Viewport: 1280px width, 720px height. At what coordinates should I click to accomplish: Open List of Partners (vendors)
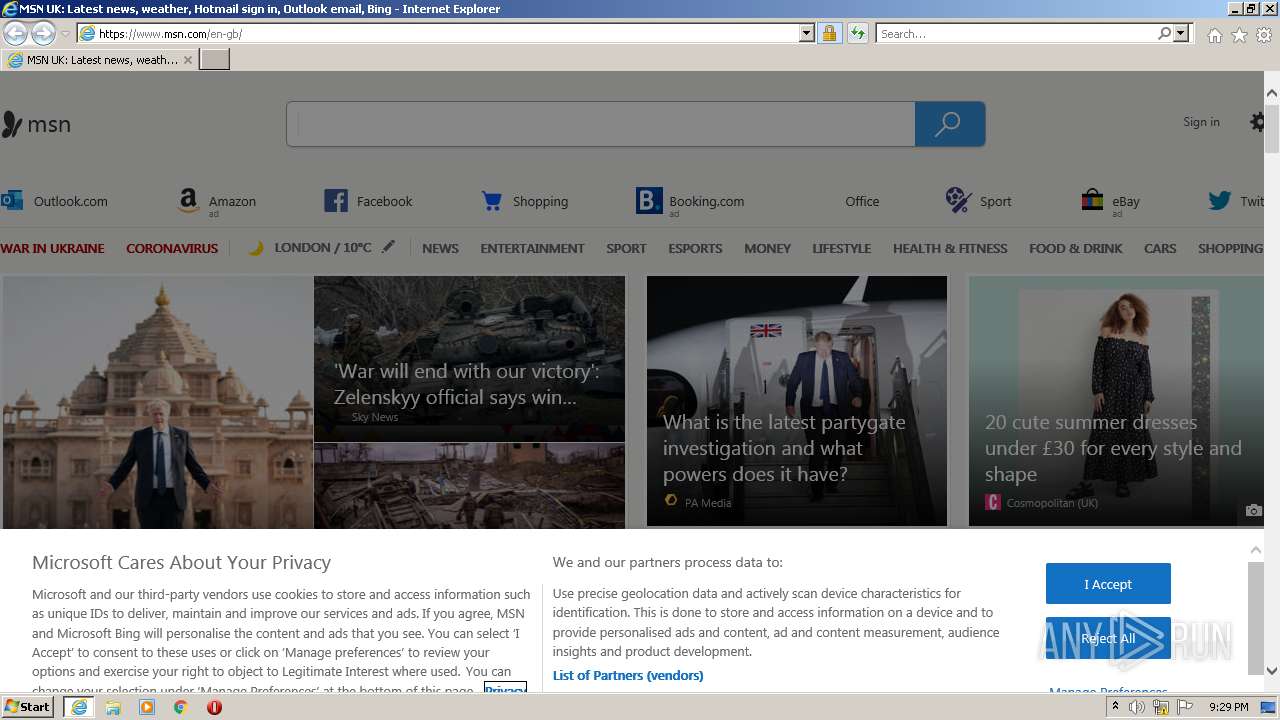pyautogui.click(x=628, y=675)
